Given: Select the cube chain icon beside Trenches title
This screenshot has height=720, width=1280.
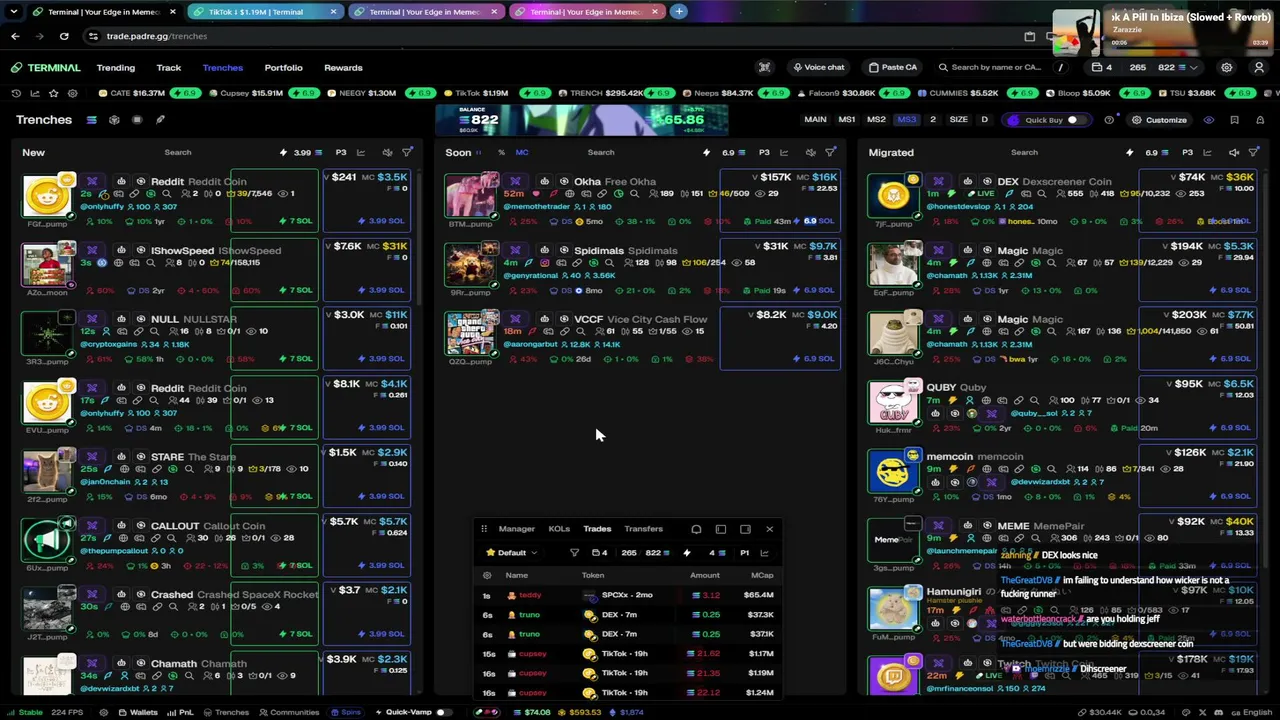Looking at the screenshot, I should pos(114,120).
